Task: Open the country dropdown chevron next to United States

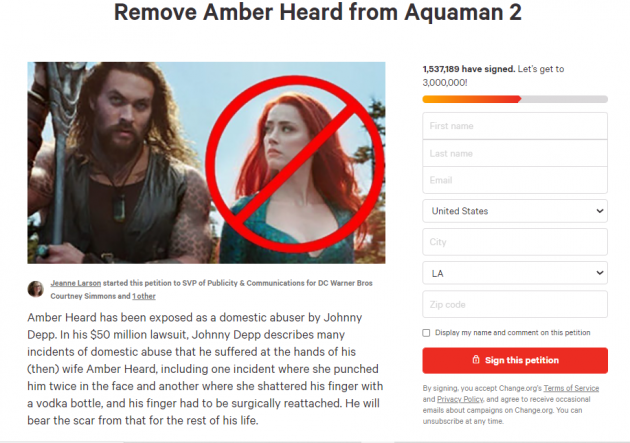Action: pos(599,211)
